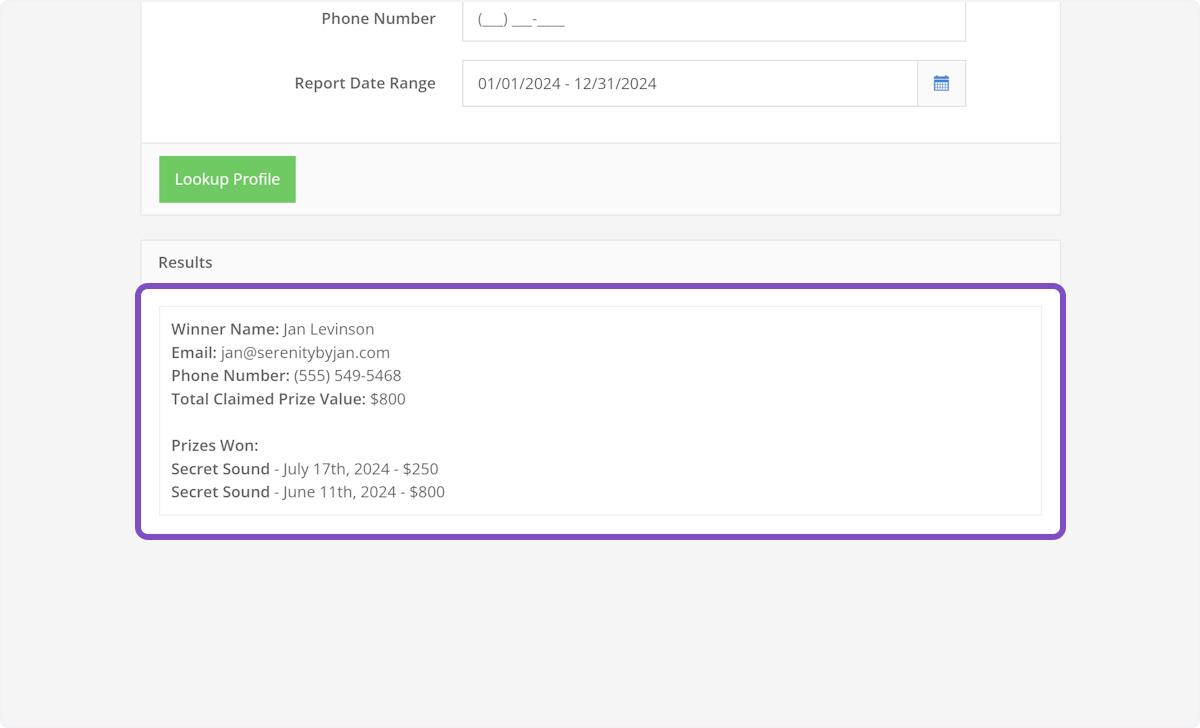Click the Lookup Profile button
The image size is (1200, 728).
(227, 179)
